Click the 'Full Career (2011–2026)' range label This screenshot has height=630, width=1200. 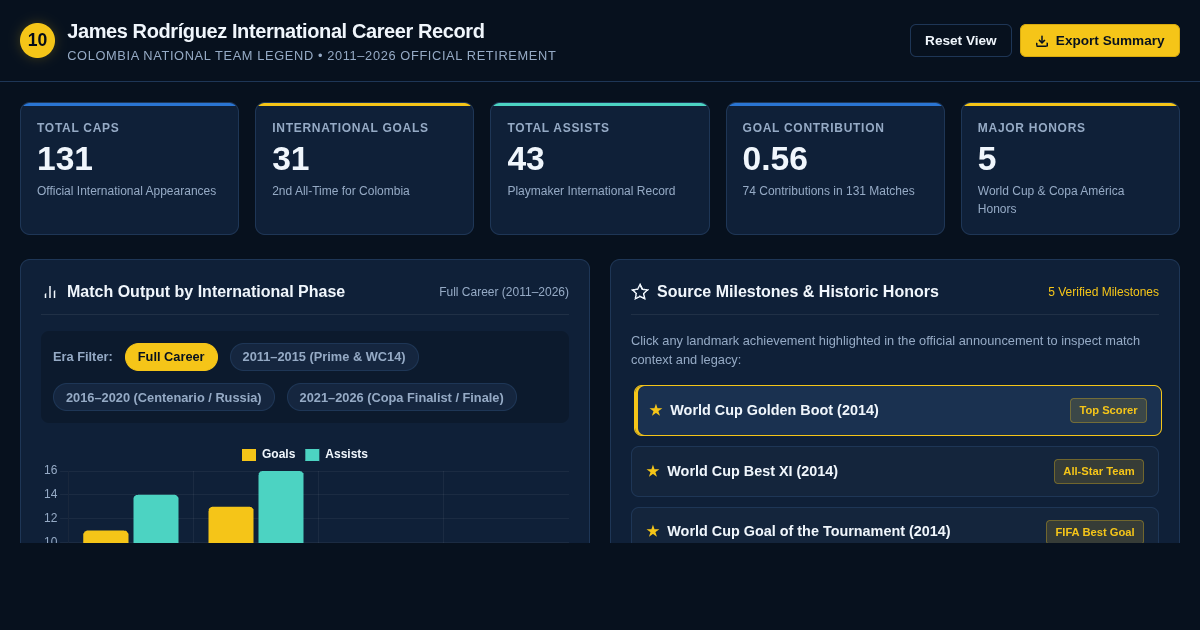click(x=504, y=292)
